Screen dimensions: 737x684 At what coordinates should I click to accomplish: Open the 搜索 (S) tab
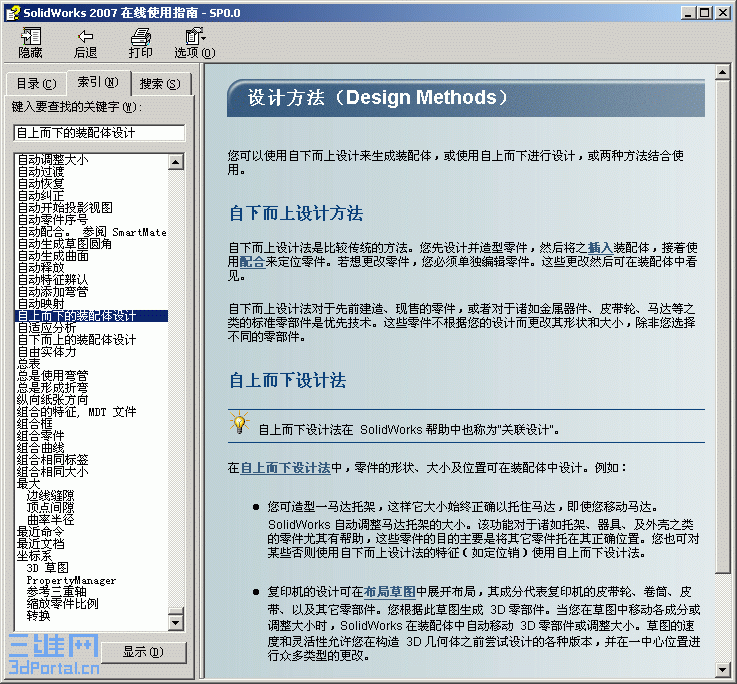click(x=160, y=84)
